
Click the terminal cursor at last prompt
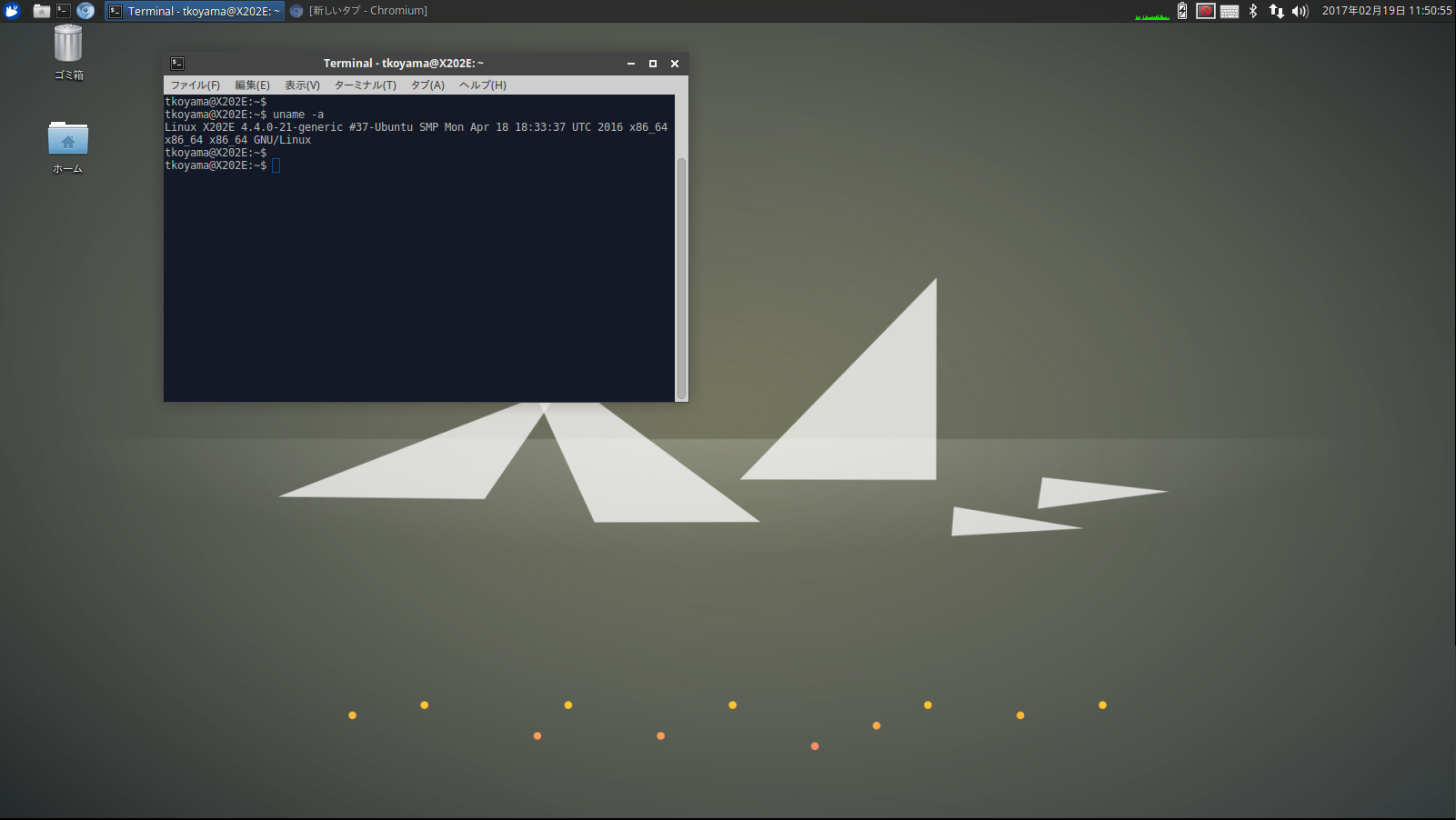pyautogui.click(x=276, y=165)
